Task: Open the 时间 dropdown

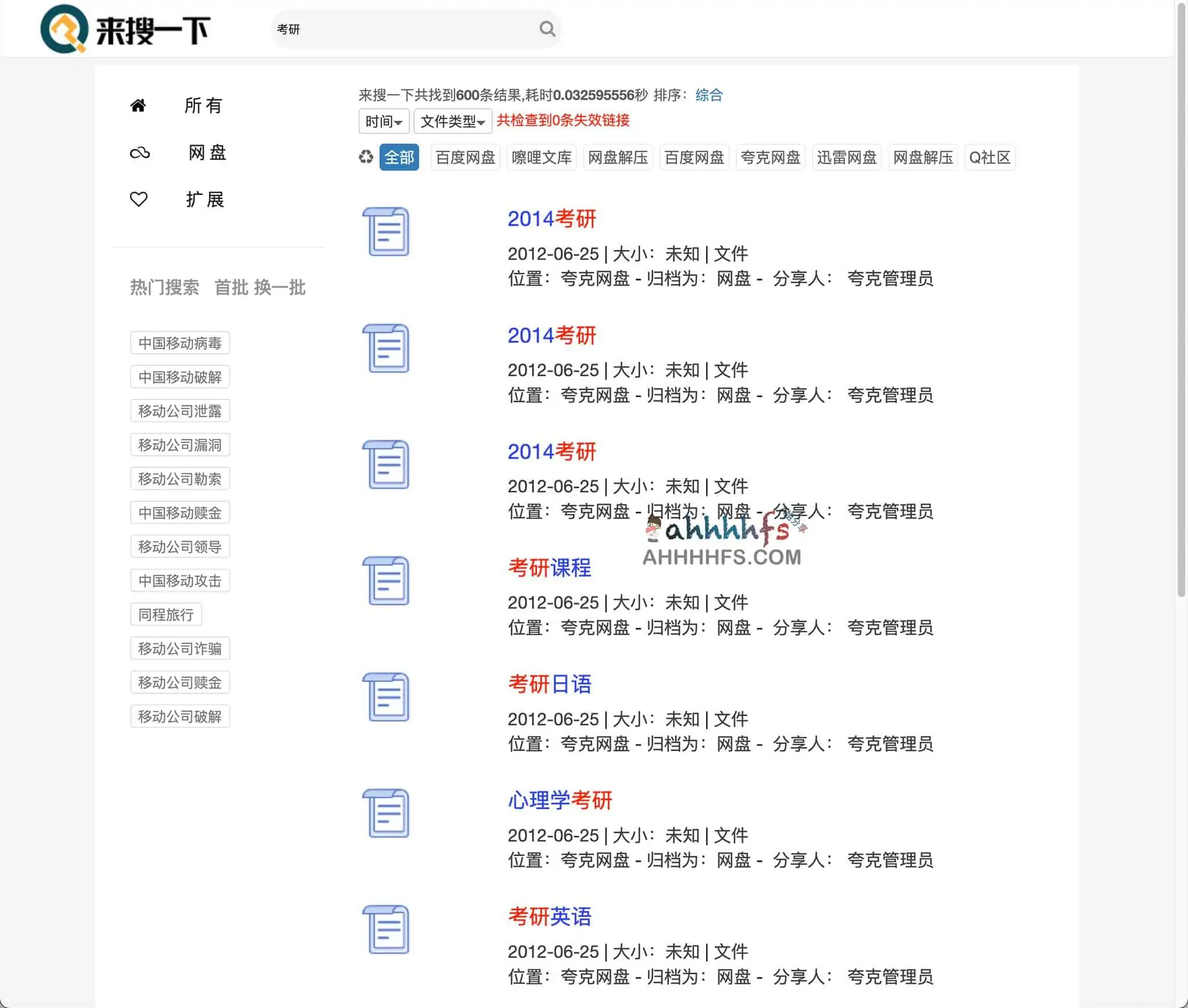Action: pos(383,121)
